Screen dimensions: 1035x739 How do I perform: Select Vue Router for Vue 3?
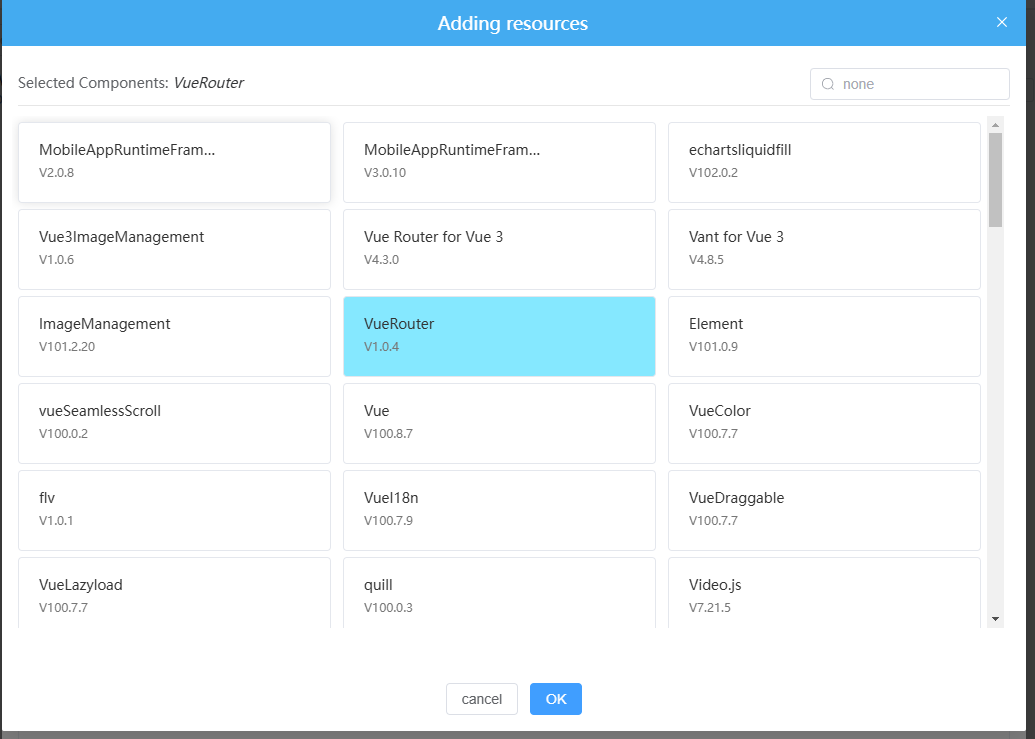499,249
